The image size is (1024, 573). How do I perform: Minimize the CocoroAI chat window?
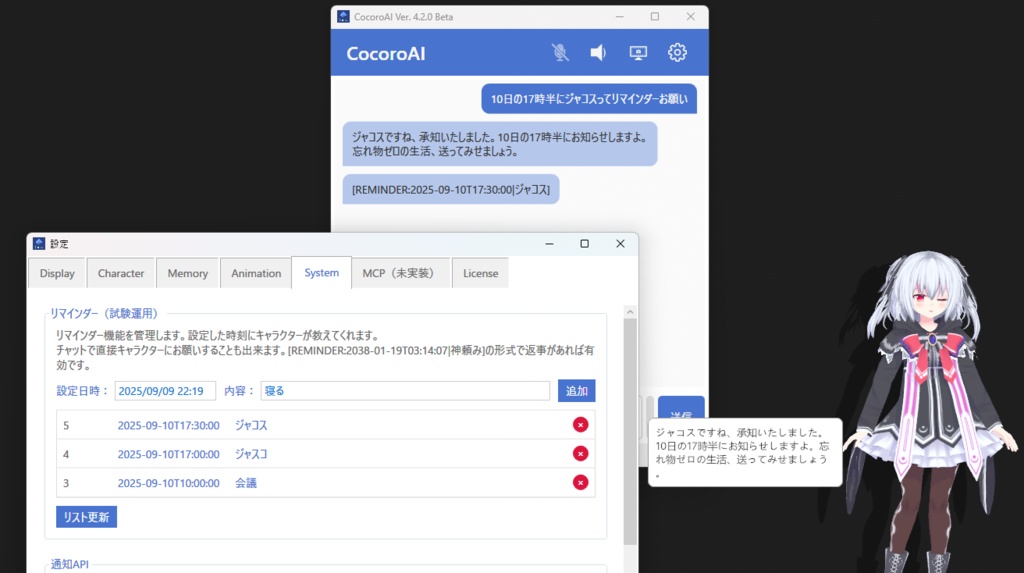(x=620, y=16)
